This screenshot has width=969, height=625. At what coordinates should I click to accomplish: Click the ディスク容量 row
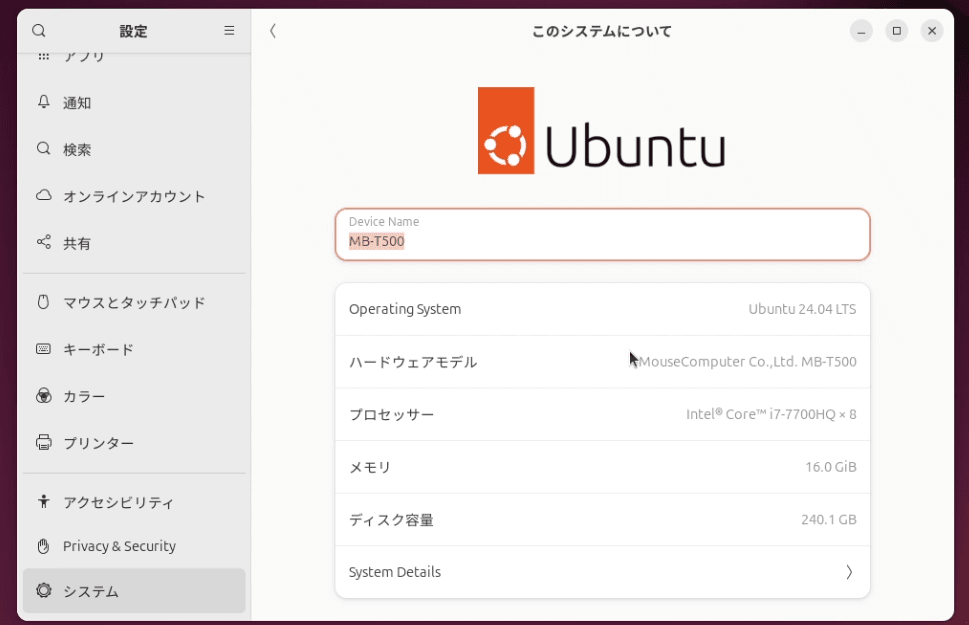(x=602, y=520)
